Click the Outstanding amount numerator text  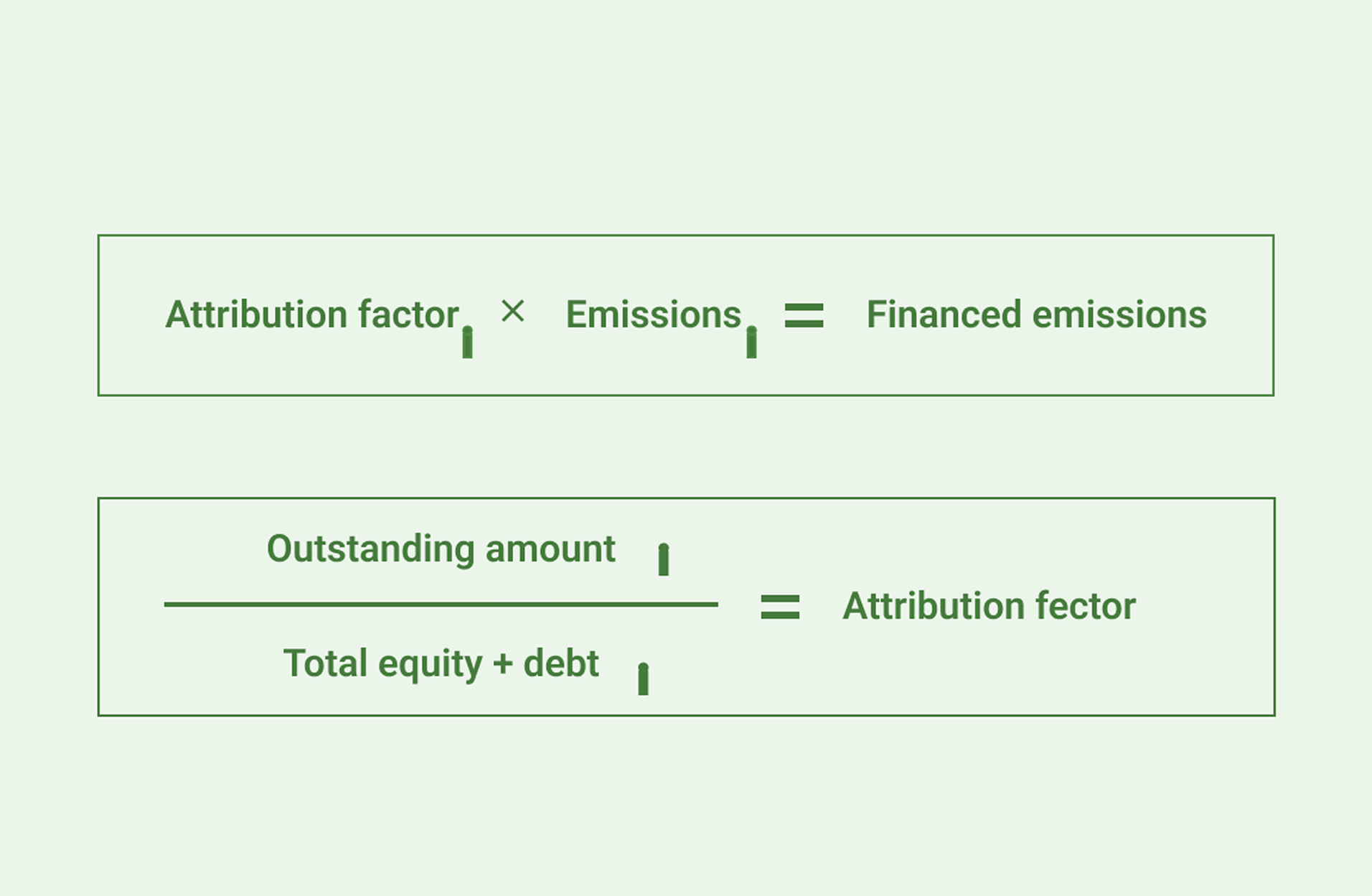point(441,549)
